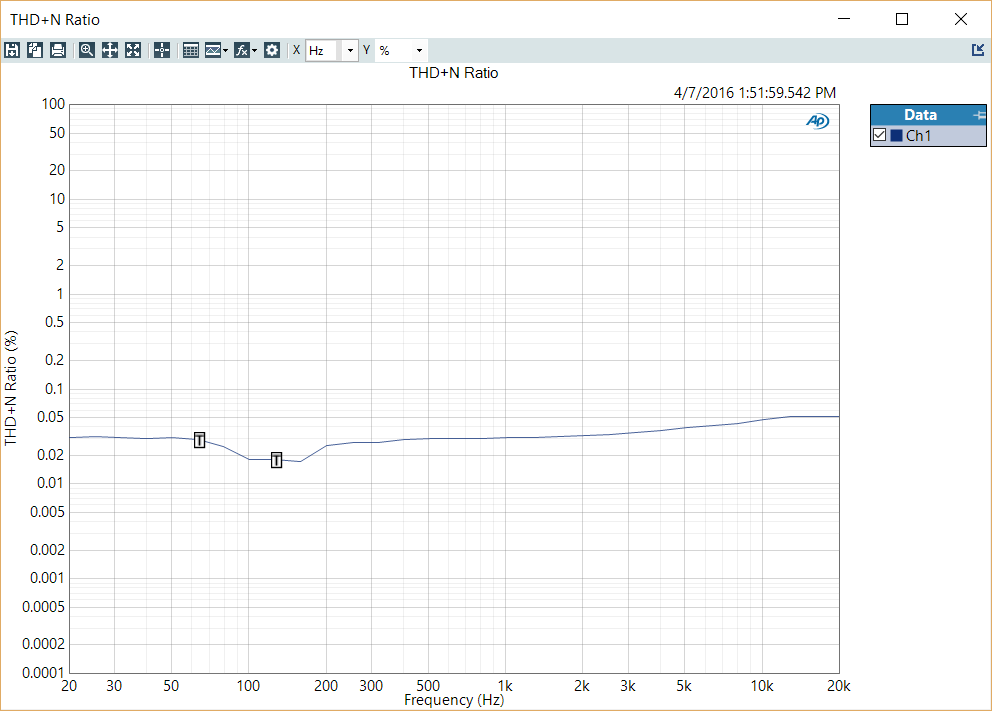The width and height of the screenshot is (992, 711).
Task: Open the data table grid icon
Action: pyautogui.click(x=190, y=50)
